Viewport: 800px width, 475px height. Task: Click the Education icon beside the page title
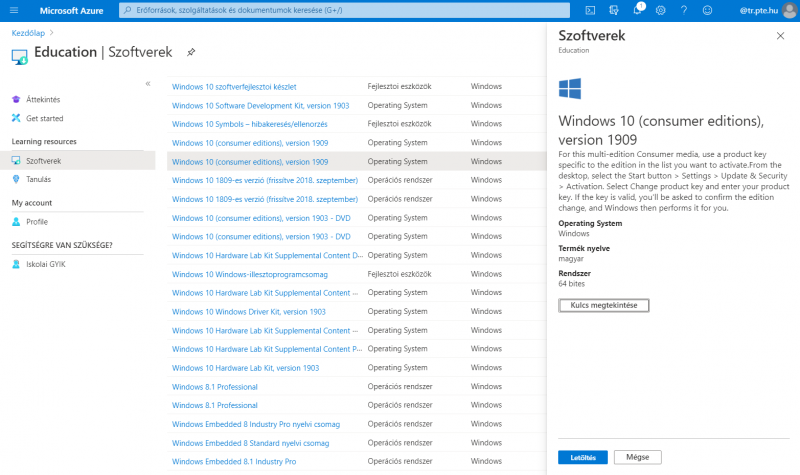19,57
